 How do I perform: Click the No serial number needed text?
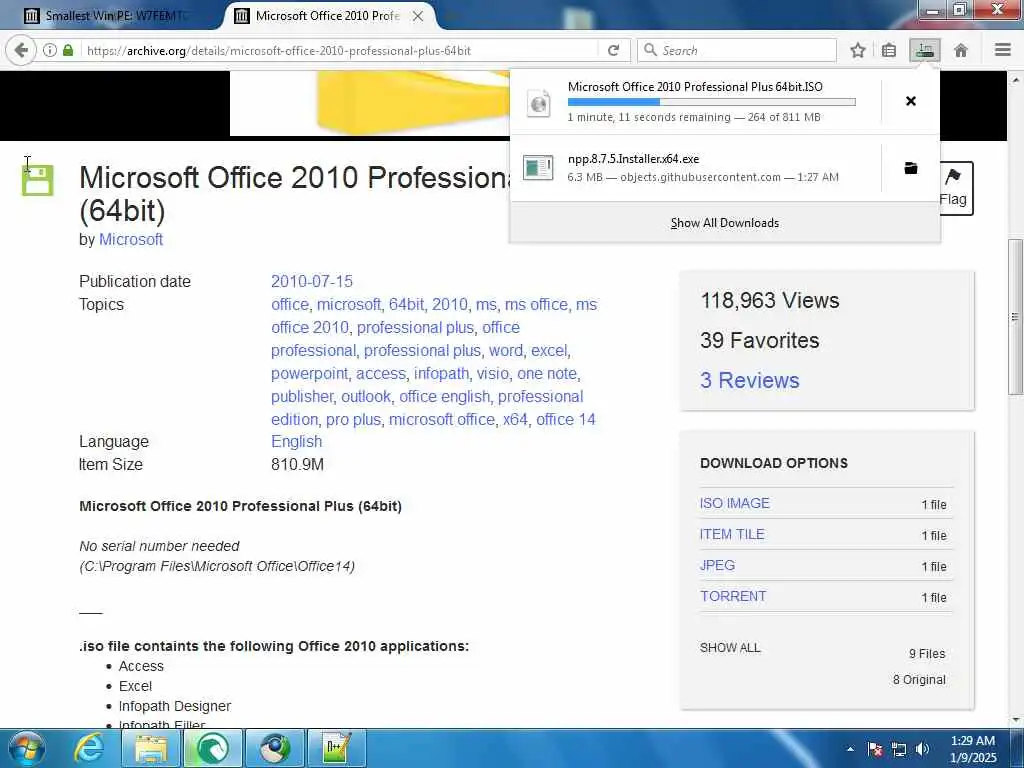pos(159,546)
